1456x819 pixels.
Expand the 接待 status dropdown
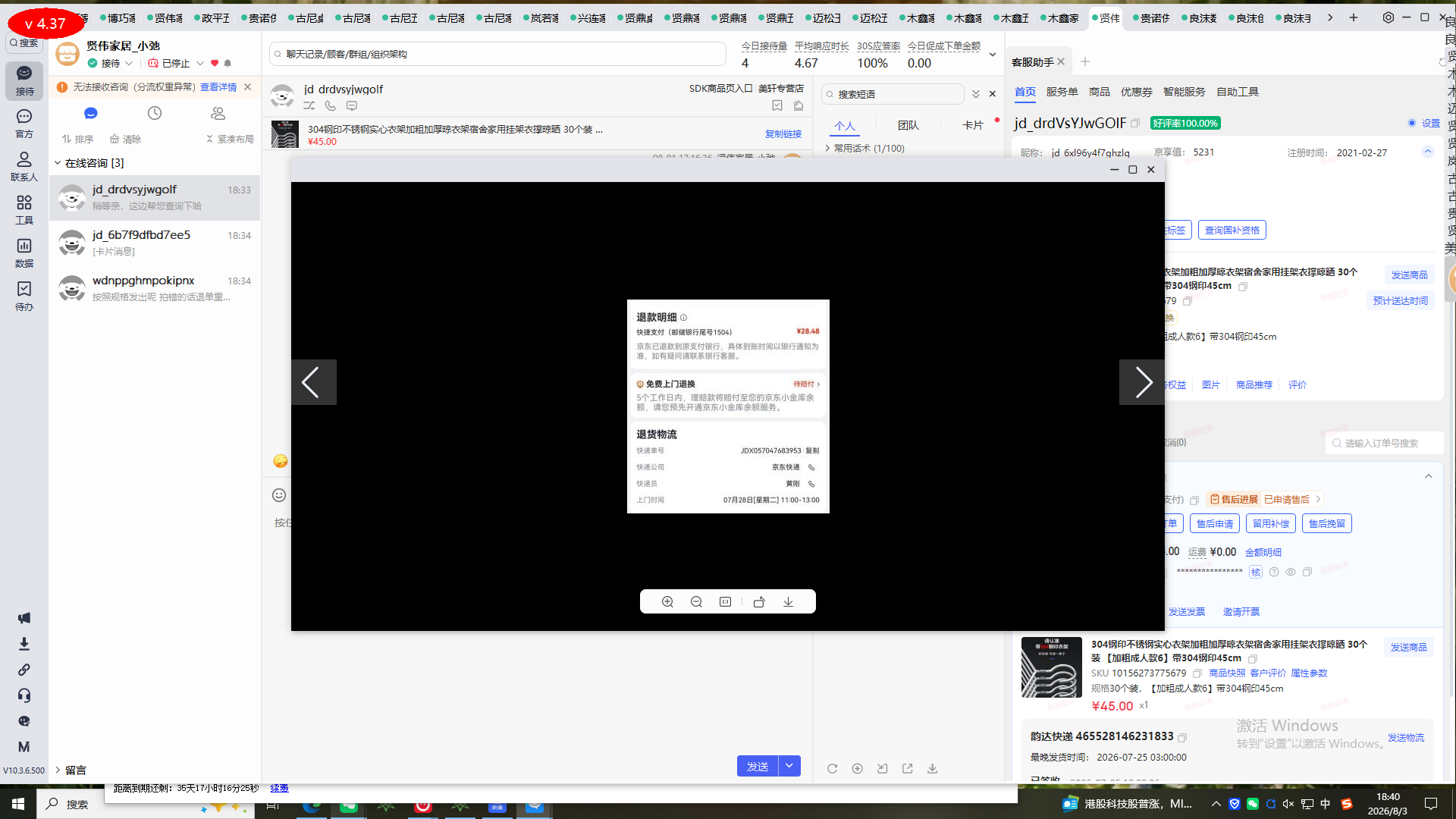pos(129,63)
